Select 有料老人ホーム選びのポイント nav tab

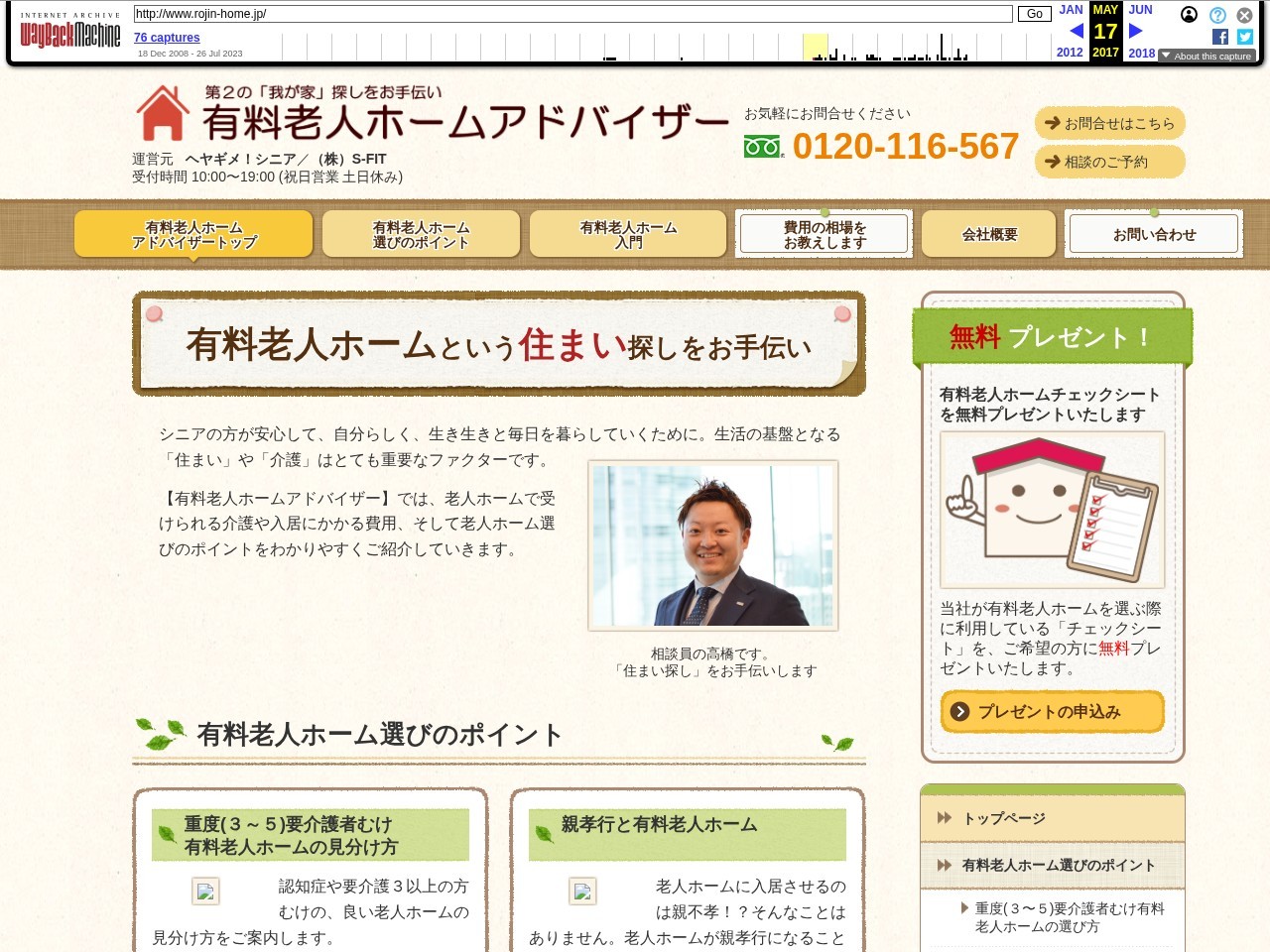421,235
